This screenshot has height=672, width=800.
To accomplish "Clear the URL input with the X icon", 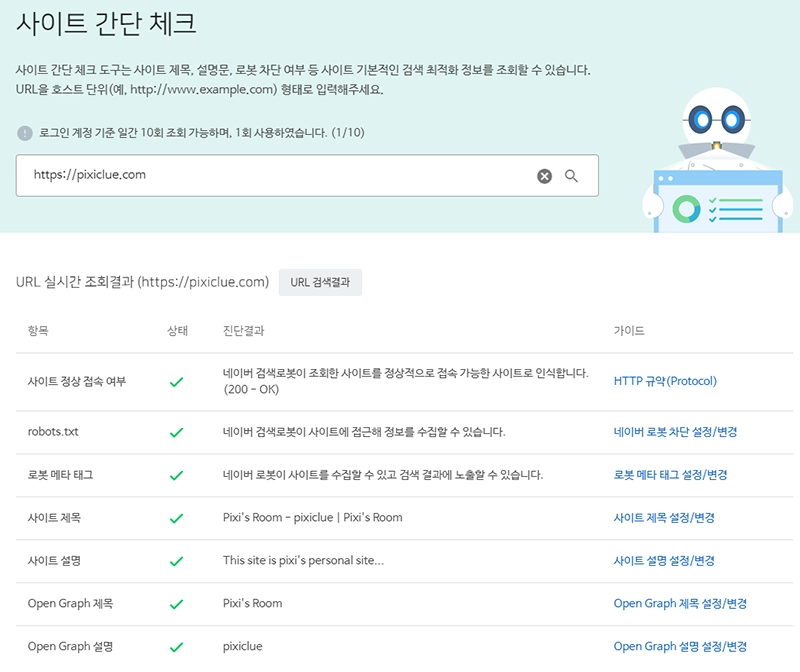I will [x=544, y=176].
